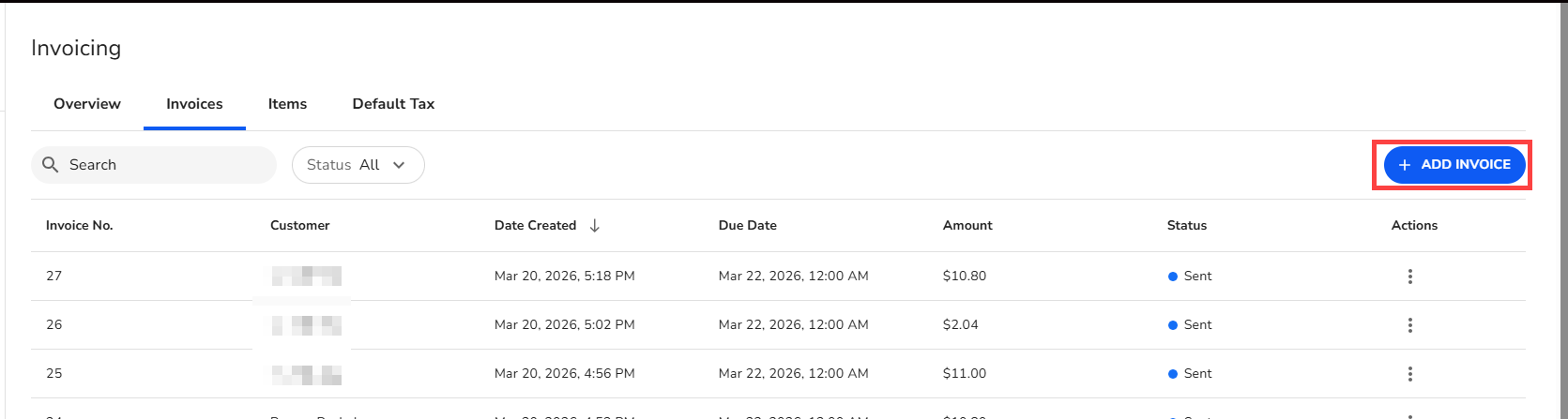Select the Invoices tab
Image resolution: width=1568 pixels, height=419 pixels.
[194, 104]
